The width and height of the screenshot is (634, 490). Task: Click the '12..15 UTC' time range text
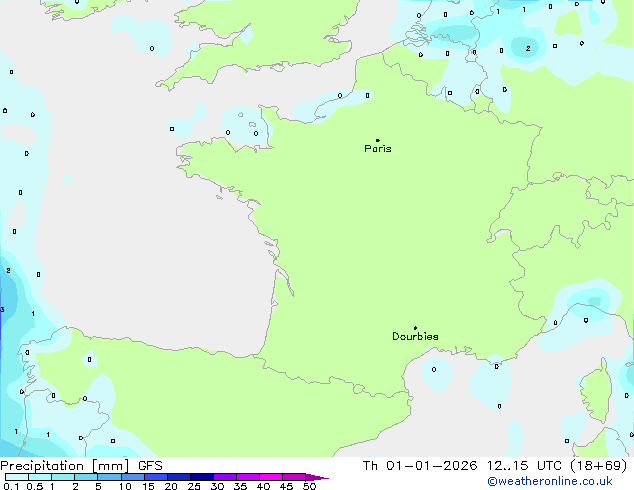(x=524, y=466)
